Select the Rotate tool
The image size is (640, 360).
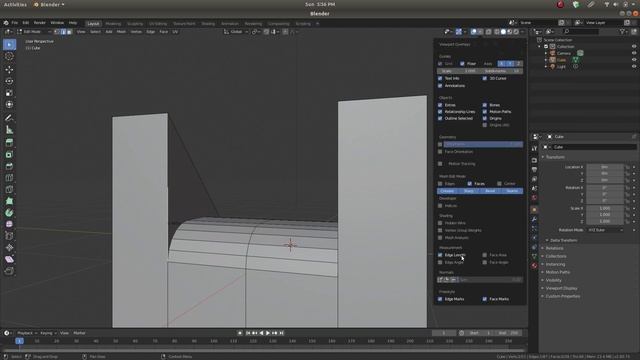(9, 81)
